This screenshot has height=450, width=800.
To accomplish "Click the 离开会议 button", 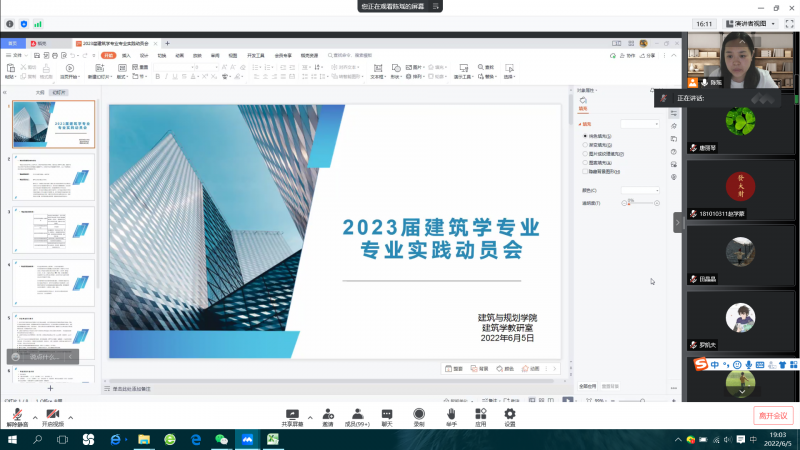I will [772, 415].
